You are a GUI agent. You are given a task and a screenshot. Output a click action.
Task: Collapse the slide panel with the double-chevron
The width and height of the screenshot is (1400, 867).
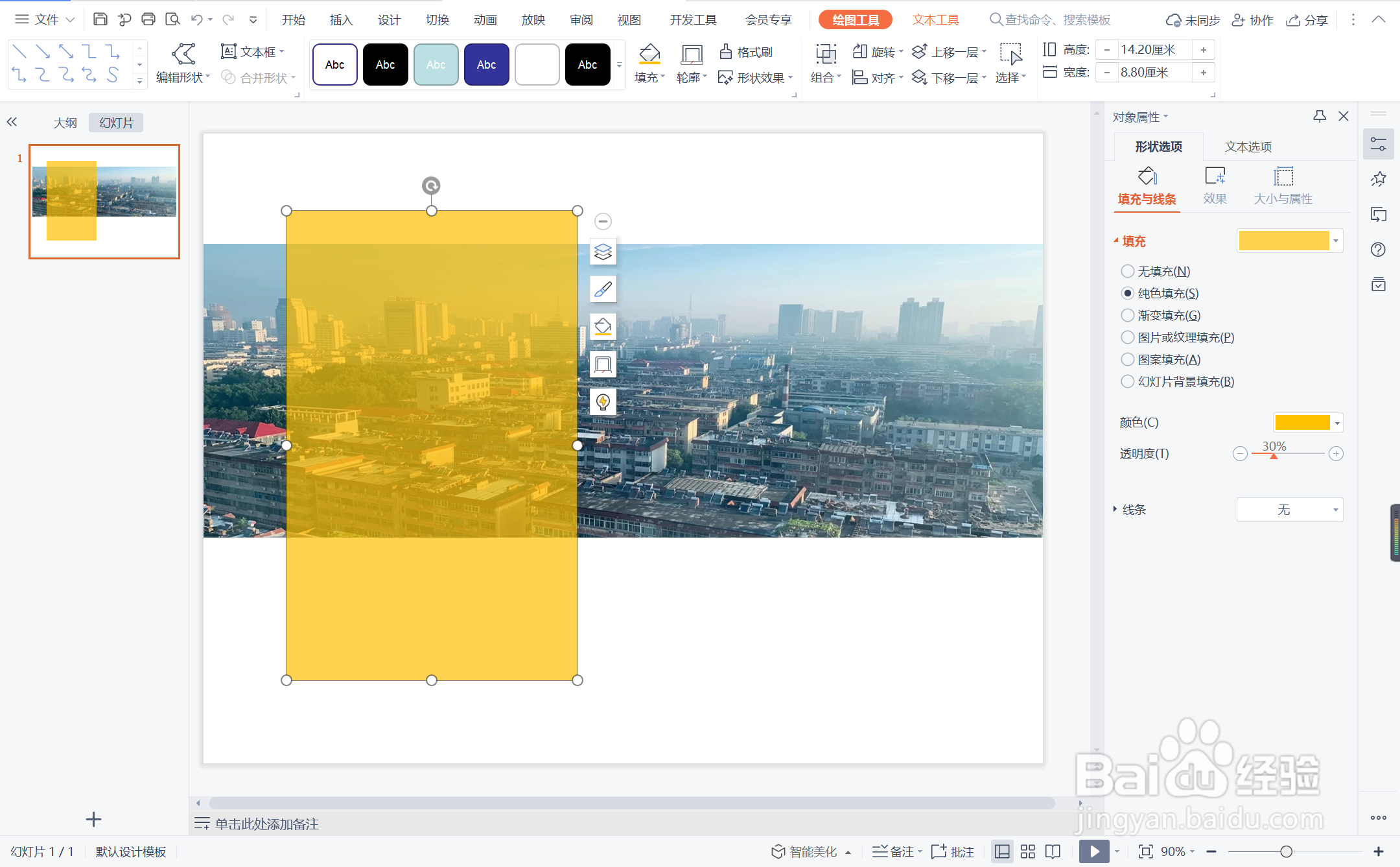12,122
